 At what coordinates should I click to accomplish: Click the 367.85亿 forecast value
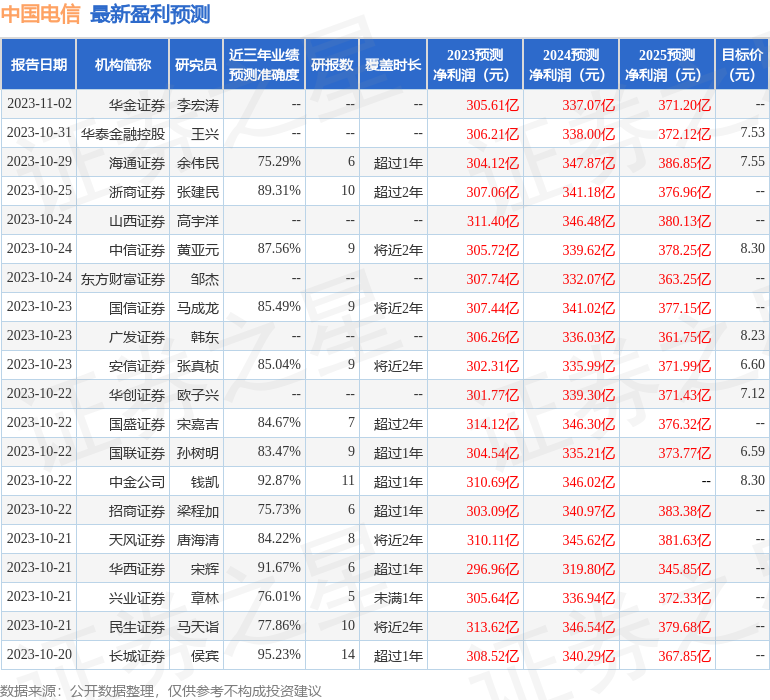685,656
